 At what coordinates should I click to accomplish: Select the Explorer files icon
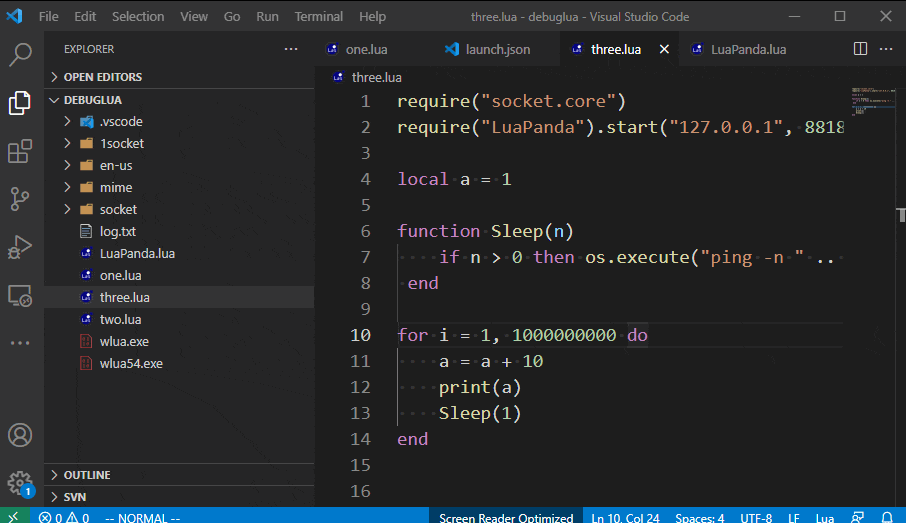point(20,103)
